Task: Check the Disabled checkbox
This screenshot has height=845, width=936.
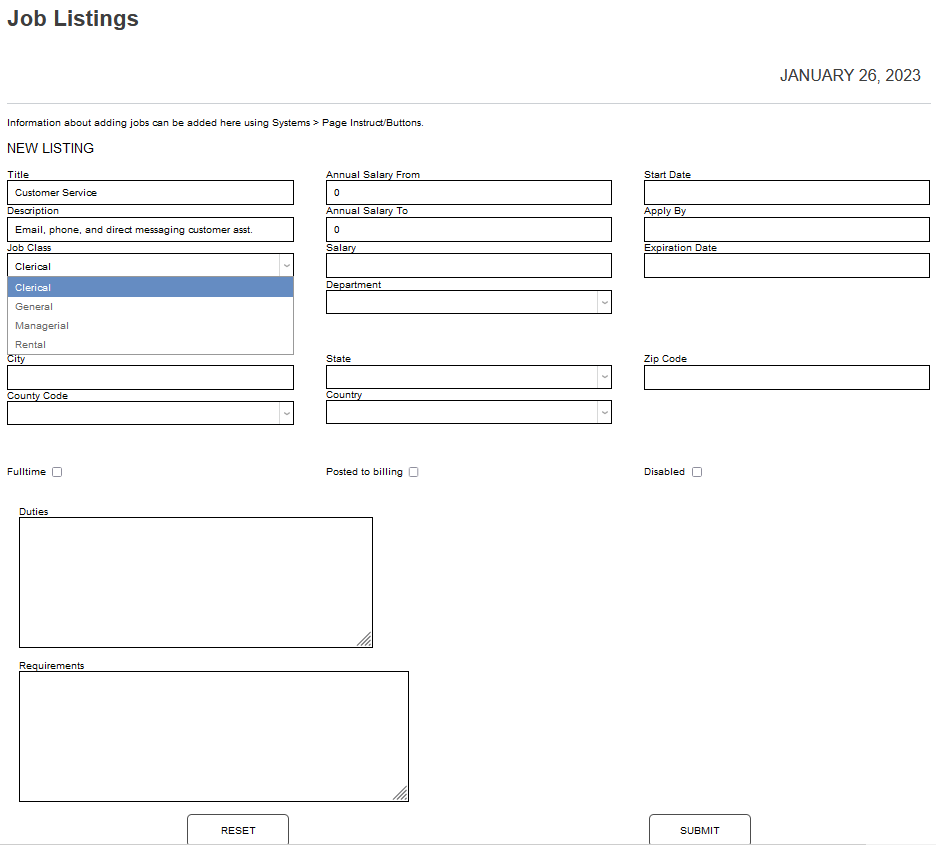Action: [x=697, y=472]
